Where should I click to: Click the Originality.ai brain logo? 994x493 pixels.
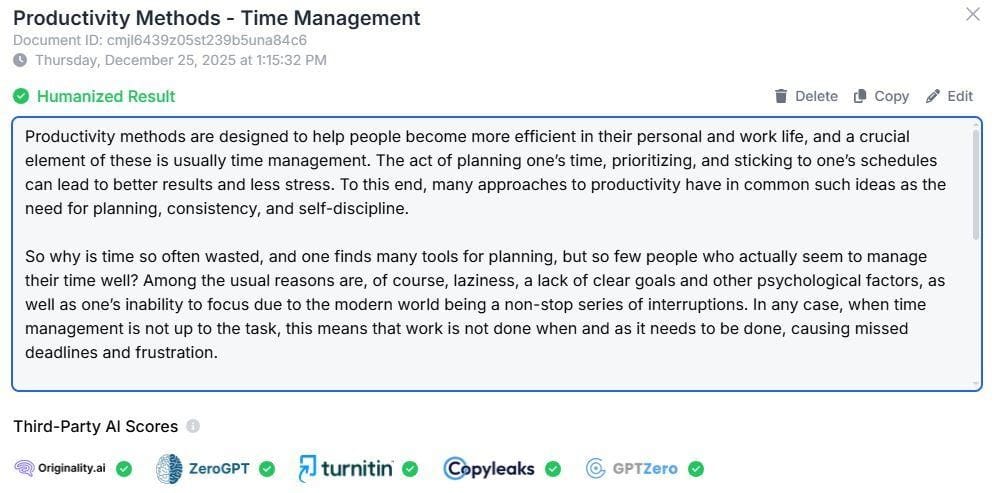(x=24, y=469)
